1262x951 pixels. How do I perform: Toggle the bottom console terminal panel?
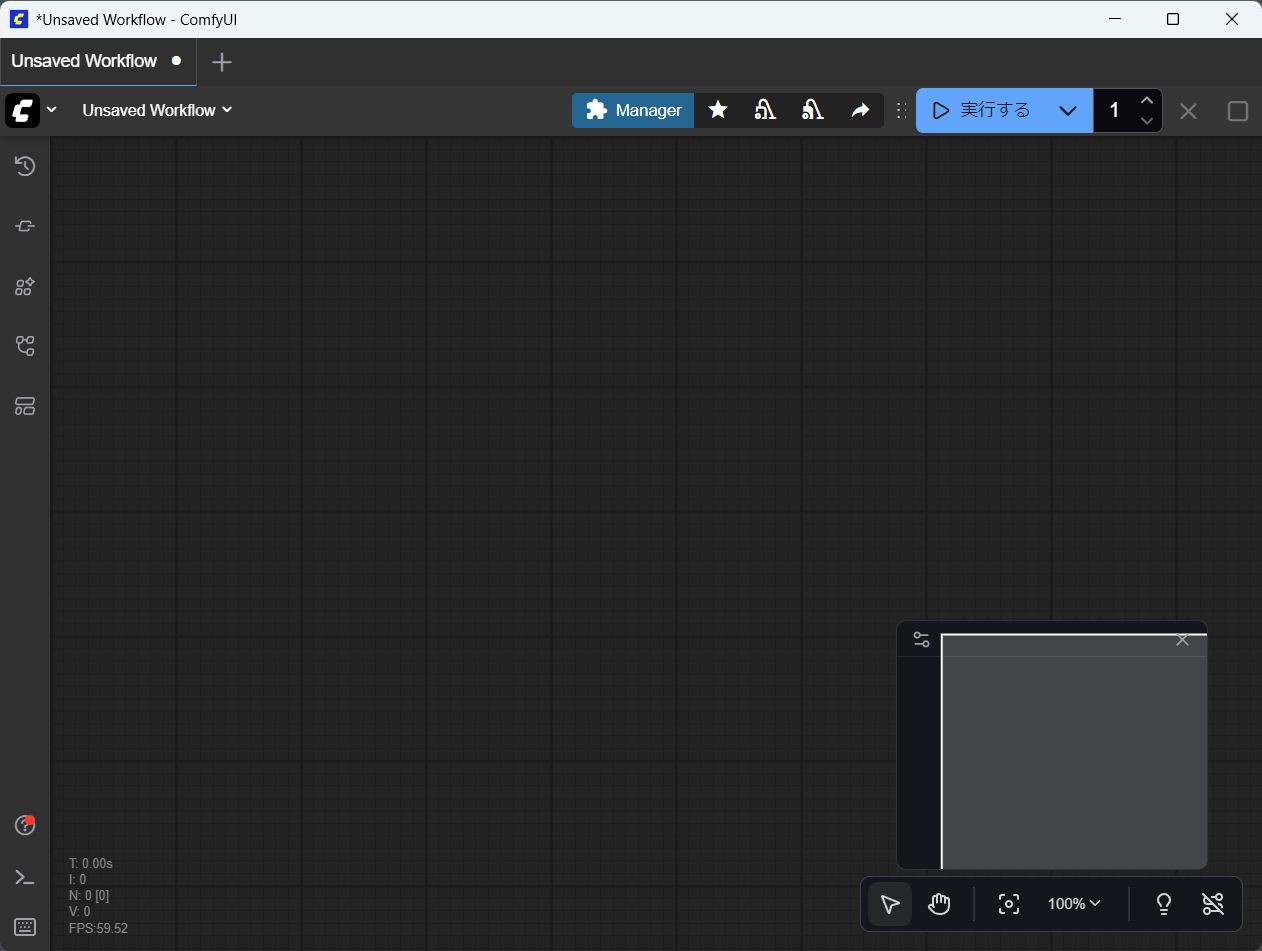click(25, 877)
